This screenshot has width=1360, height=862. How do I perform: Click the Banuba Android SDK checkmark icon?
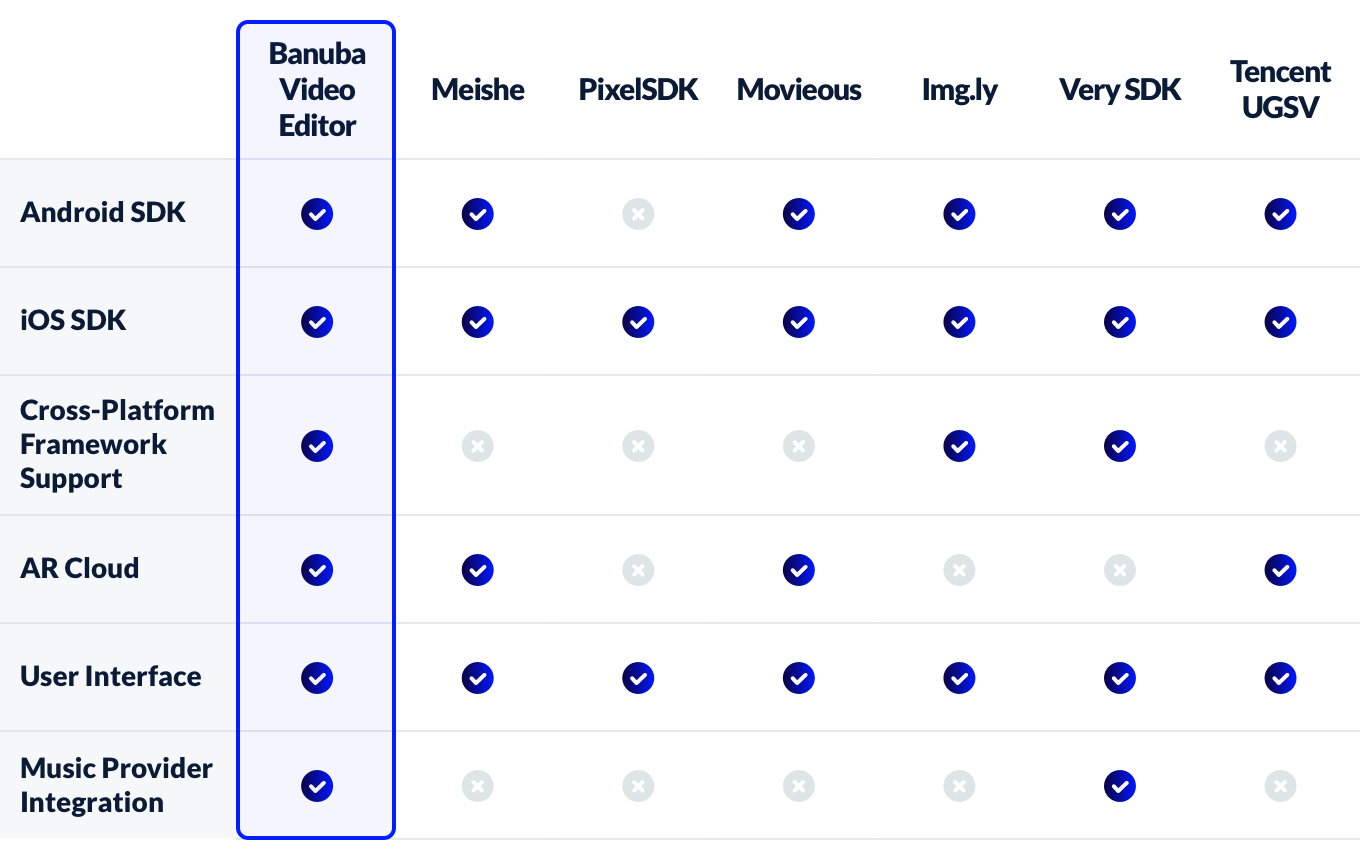[317, 214]
